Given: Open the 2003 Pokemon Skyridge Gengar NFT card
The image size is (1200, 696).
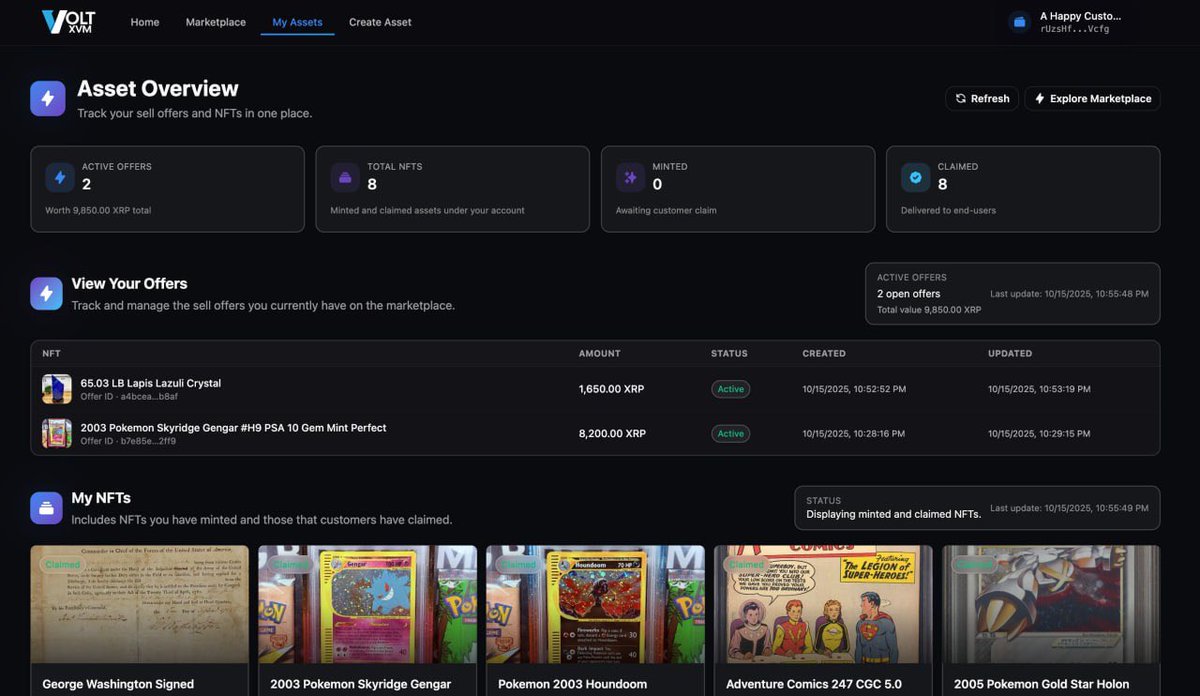Looking at the screenshot, I should (x=367, y=620).
